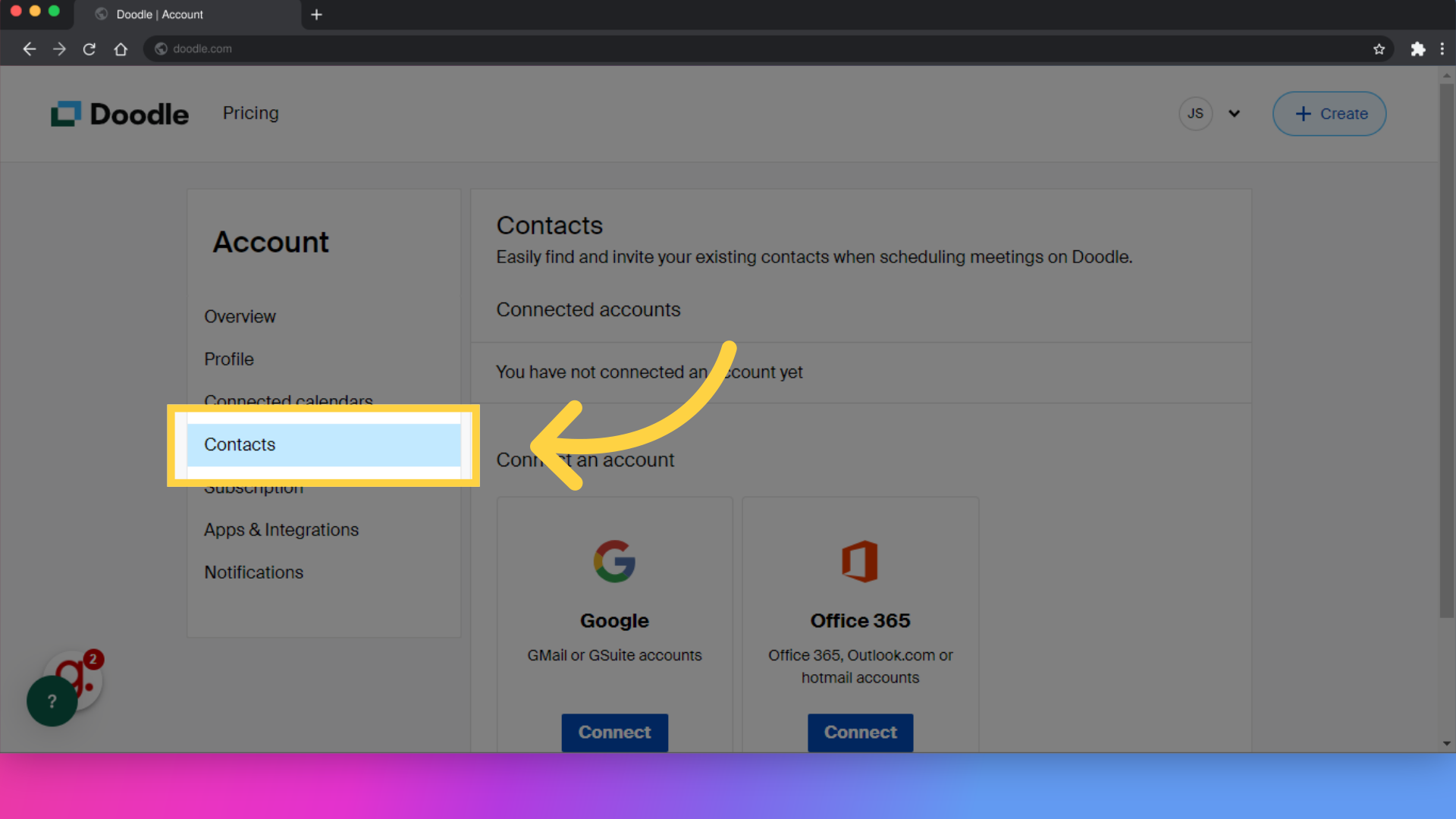Click the Doodle home logo icon
This screenshot has width=1456, height=819.
point(65,113)
